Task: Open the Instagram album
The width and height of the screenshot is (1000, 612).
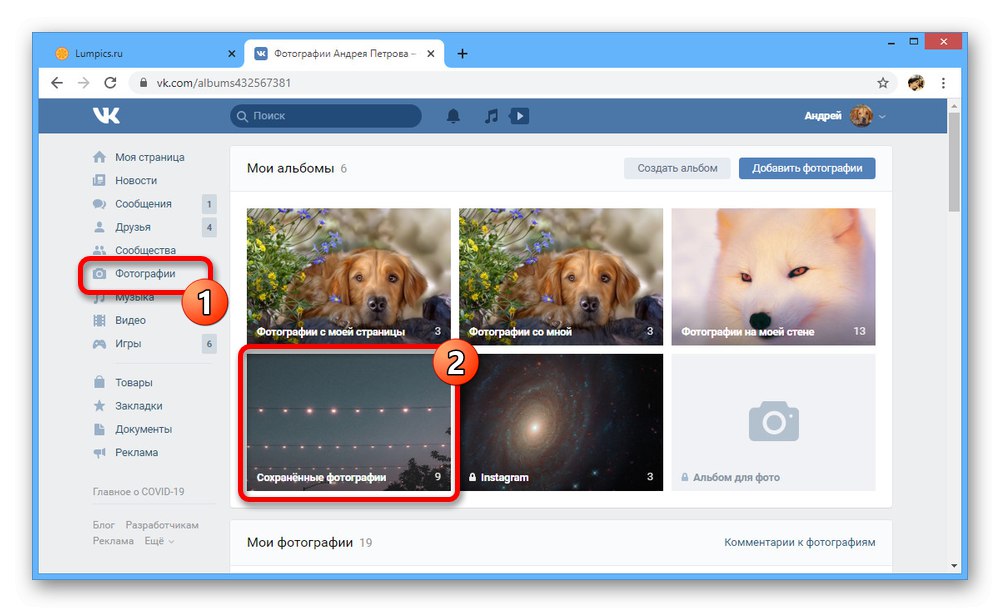Action: (x=561, y=422)
